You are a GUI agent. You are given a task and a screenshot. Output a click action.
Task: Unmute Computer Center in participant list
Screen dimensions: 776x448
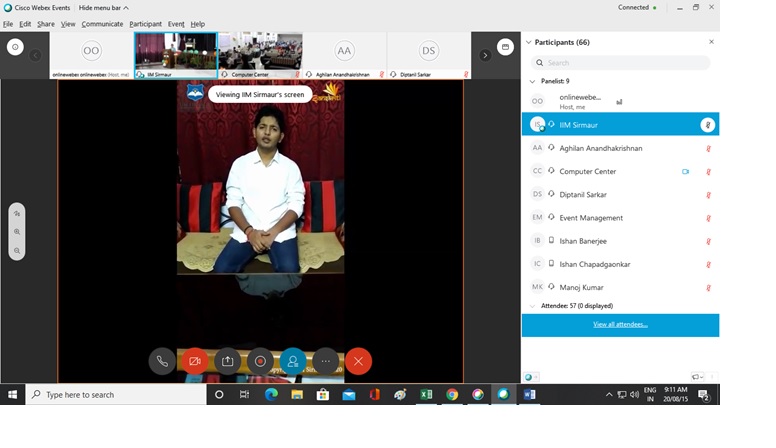(708, 172)
